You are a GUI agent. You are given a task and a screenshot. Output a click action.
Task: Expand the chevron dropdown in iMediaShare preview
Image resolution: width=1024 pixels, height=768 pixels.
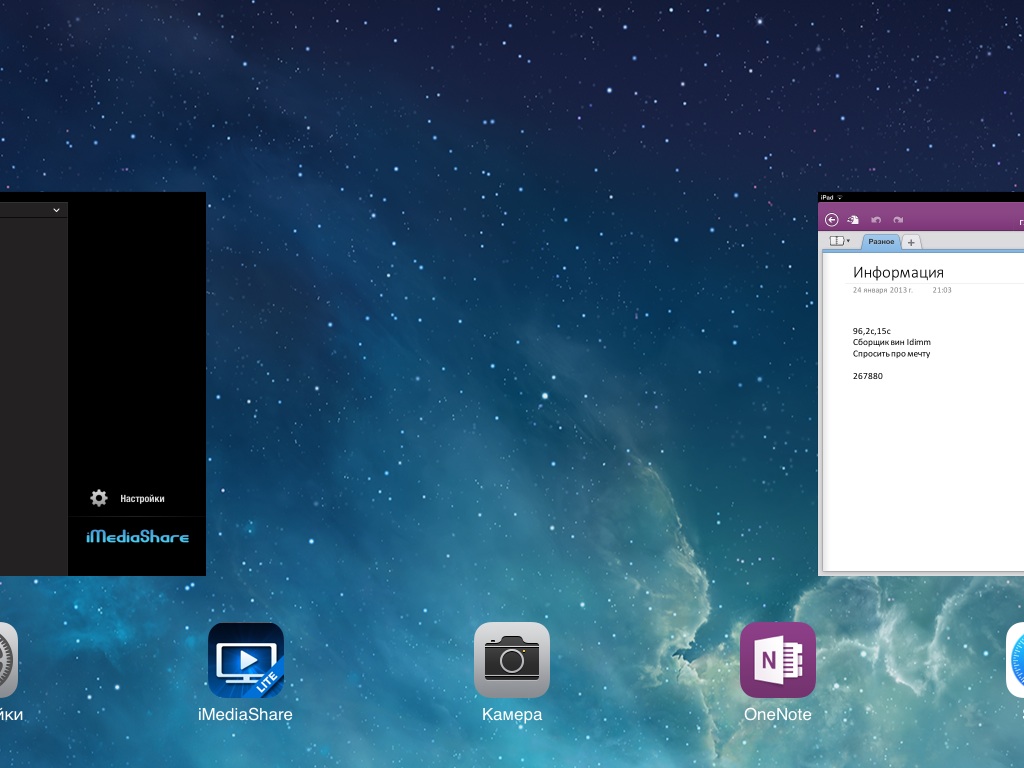[56, 210]
